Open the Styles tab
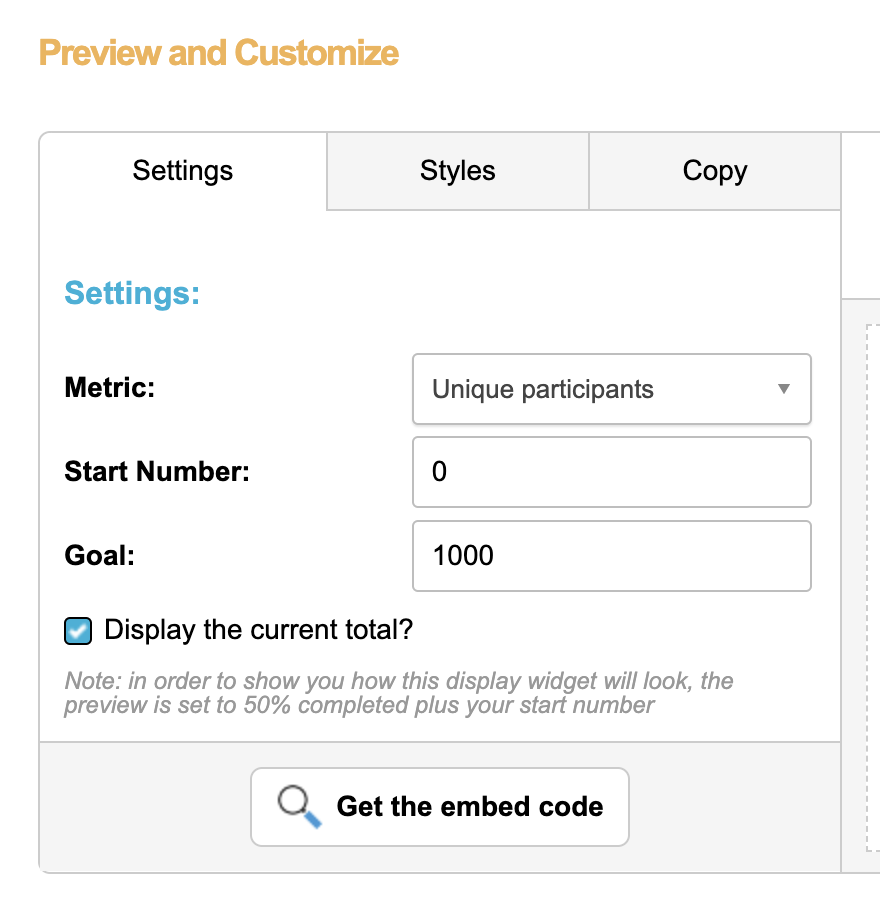 coord(458,171)
